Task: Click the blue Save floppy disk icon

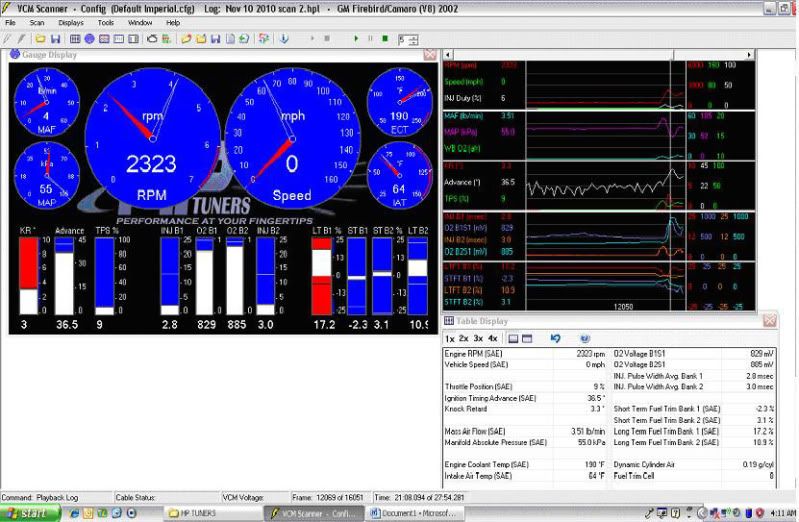Action: coord(55,38)
